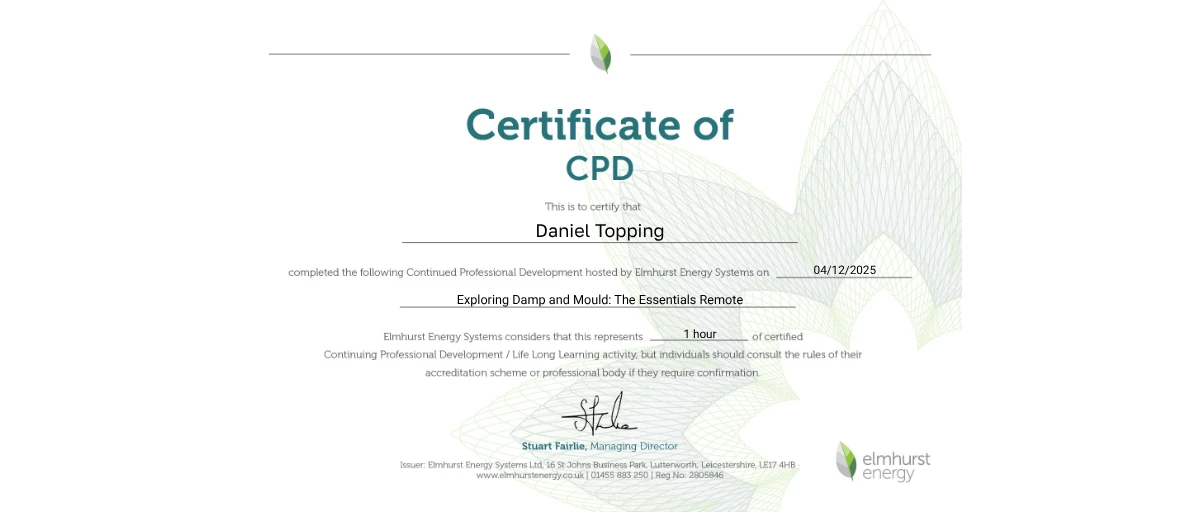Click the handwritten signature

point(599,414)
